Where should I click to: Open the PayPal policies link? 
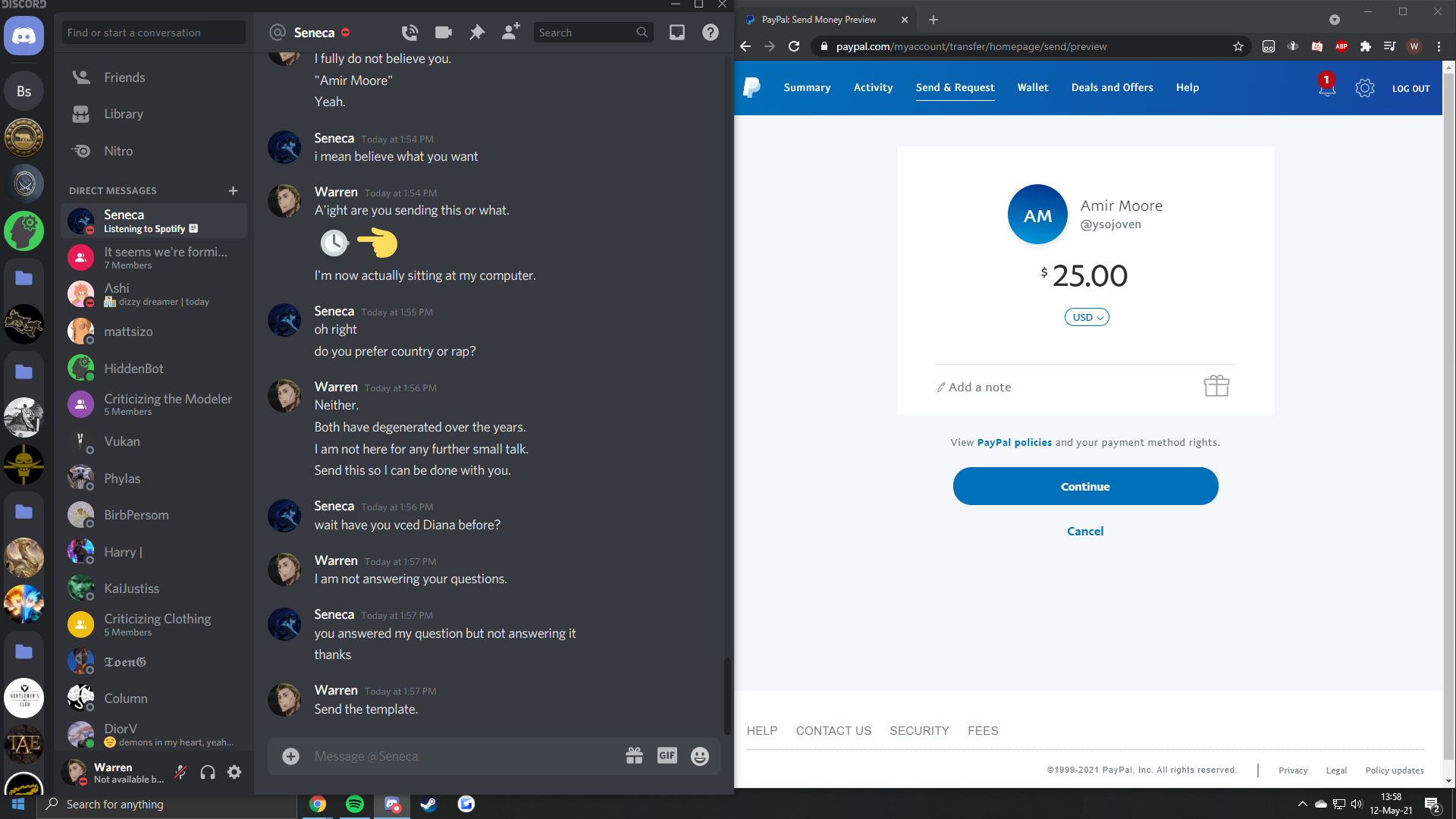click(1015, 442)
